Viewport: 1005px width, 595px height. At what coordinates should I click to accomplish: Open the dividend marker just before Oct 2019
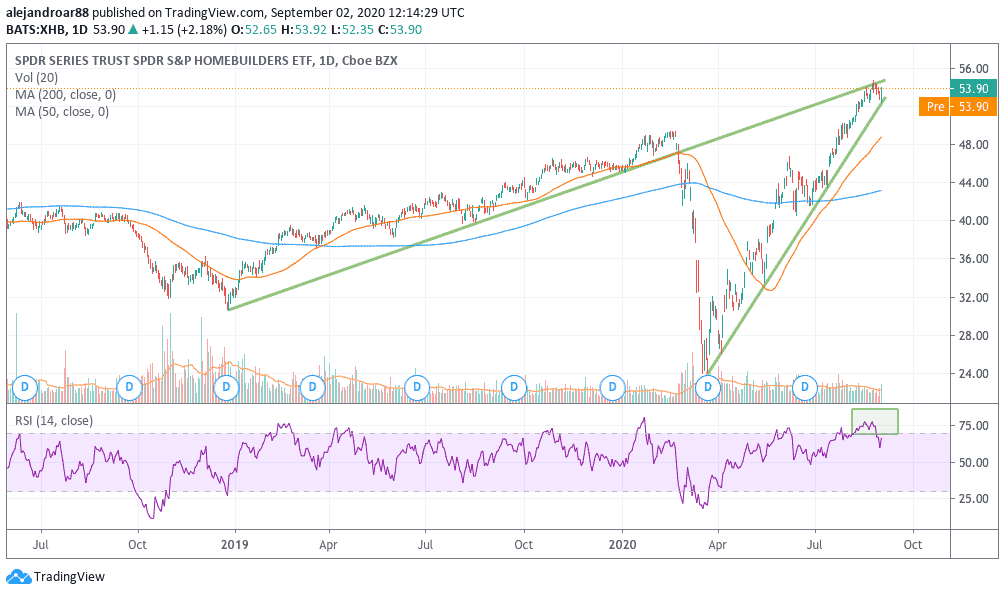[x=513, y=387]
